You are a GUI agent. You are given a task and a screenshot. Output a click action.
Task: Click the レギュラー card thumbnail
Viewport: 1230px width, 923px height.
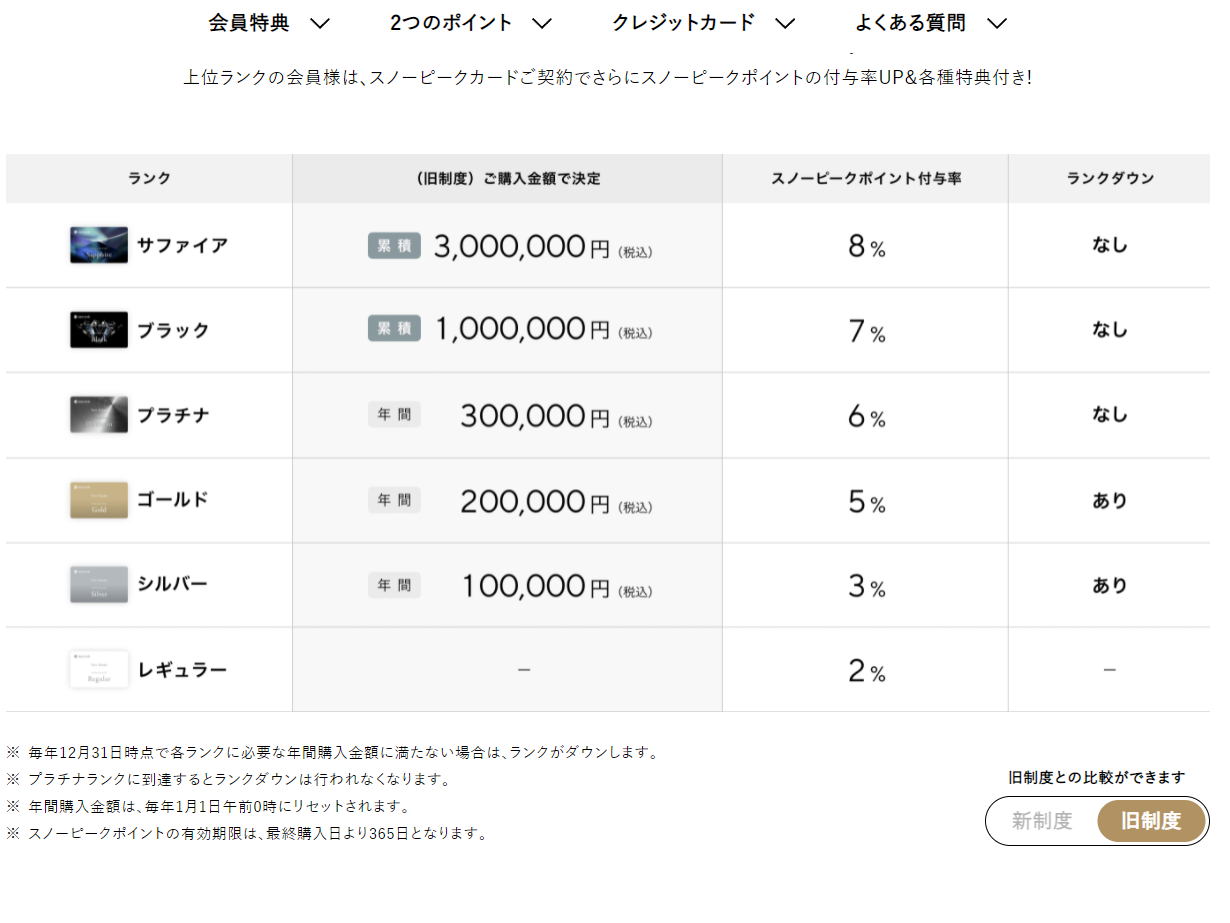(x=99, y=670)
